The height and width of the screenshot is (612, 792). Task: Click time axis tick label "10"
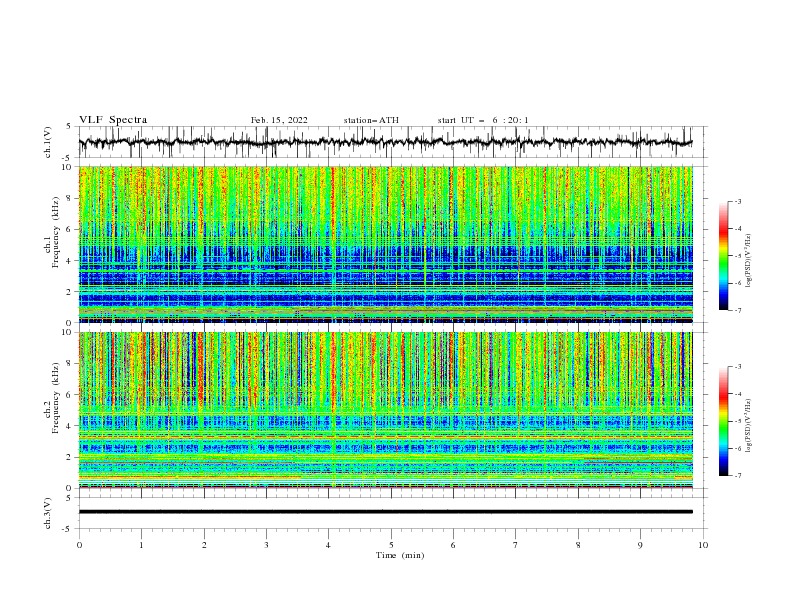click(703, 545)
